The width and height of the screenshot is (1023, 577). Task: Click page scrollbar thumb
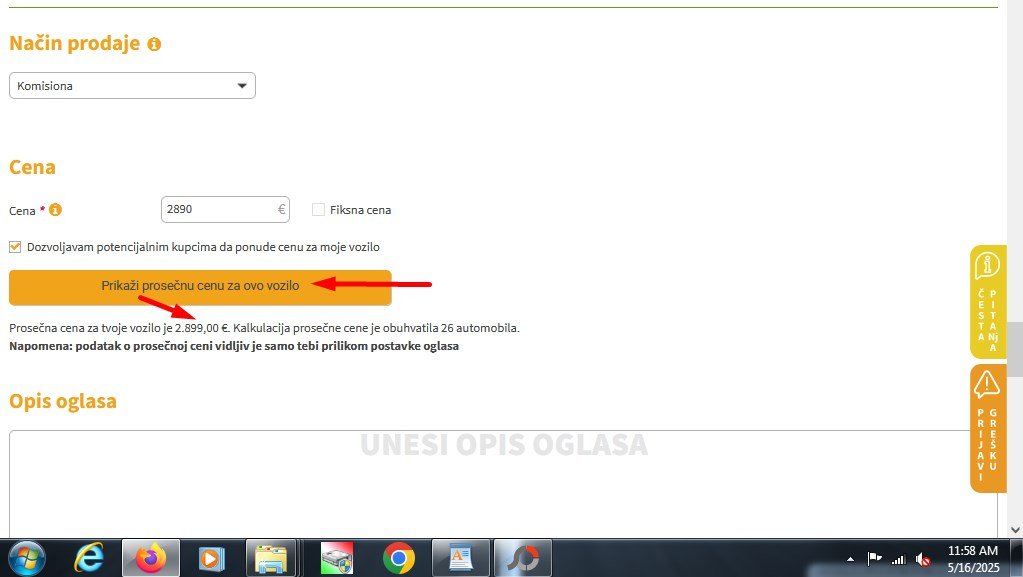1015,349
